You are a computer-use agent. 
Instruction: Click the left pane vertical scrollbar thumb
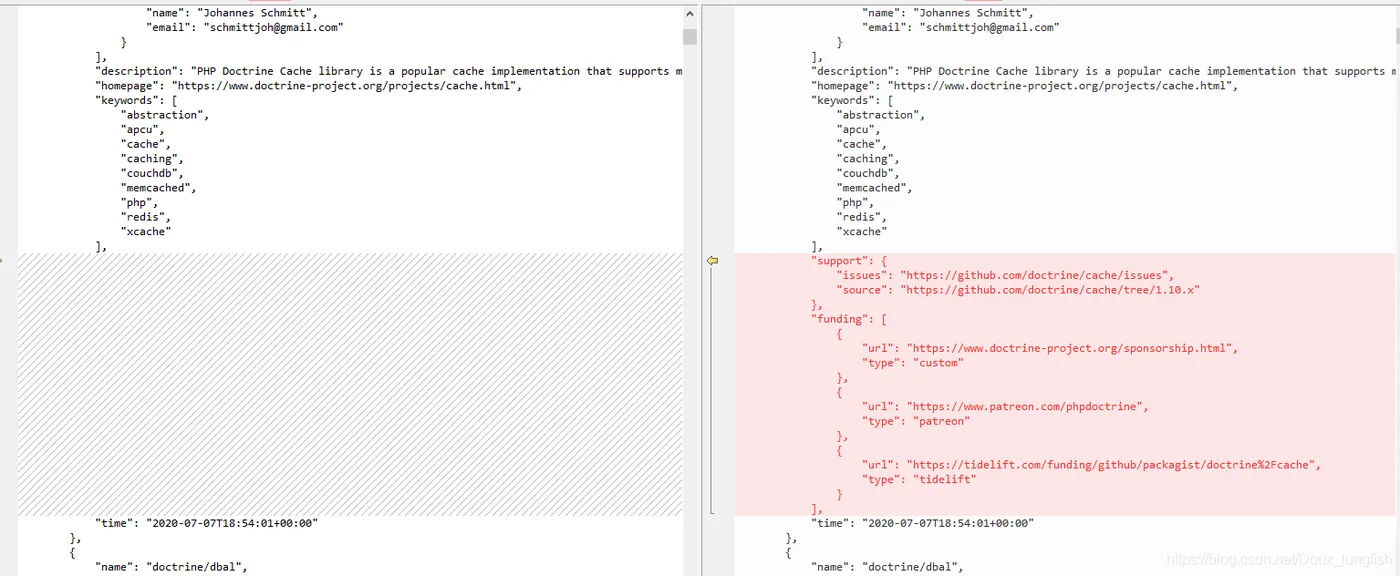click(x=690, y=37)
